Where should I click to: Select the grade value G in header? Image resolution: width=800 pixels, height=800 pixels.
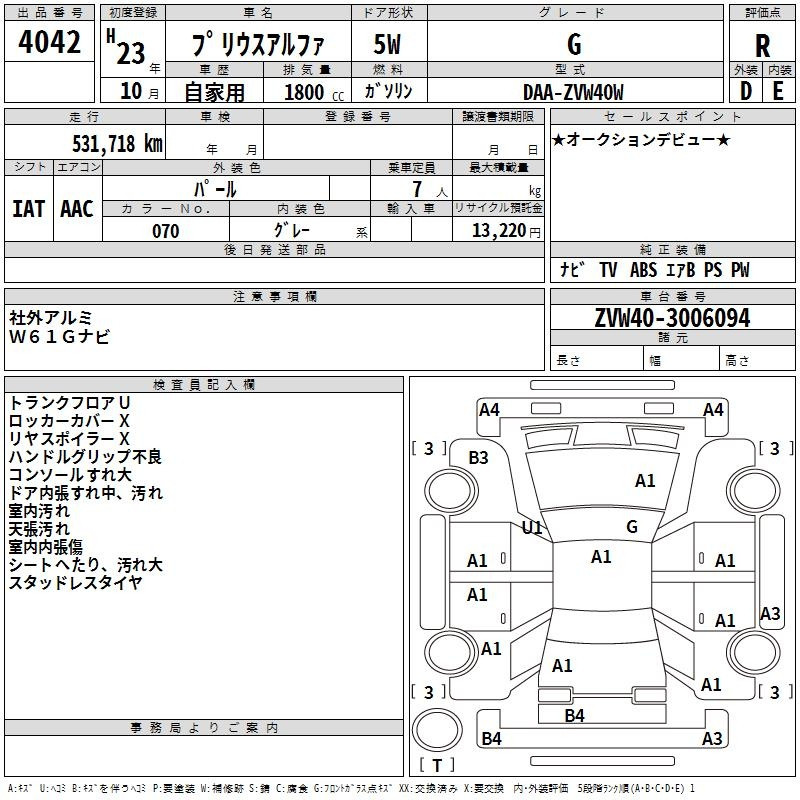574,44
